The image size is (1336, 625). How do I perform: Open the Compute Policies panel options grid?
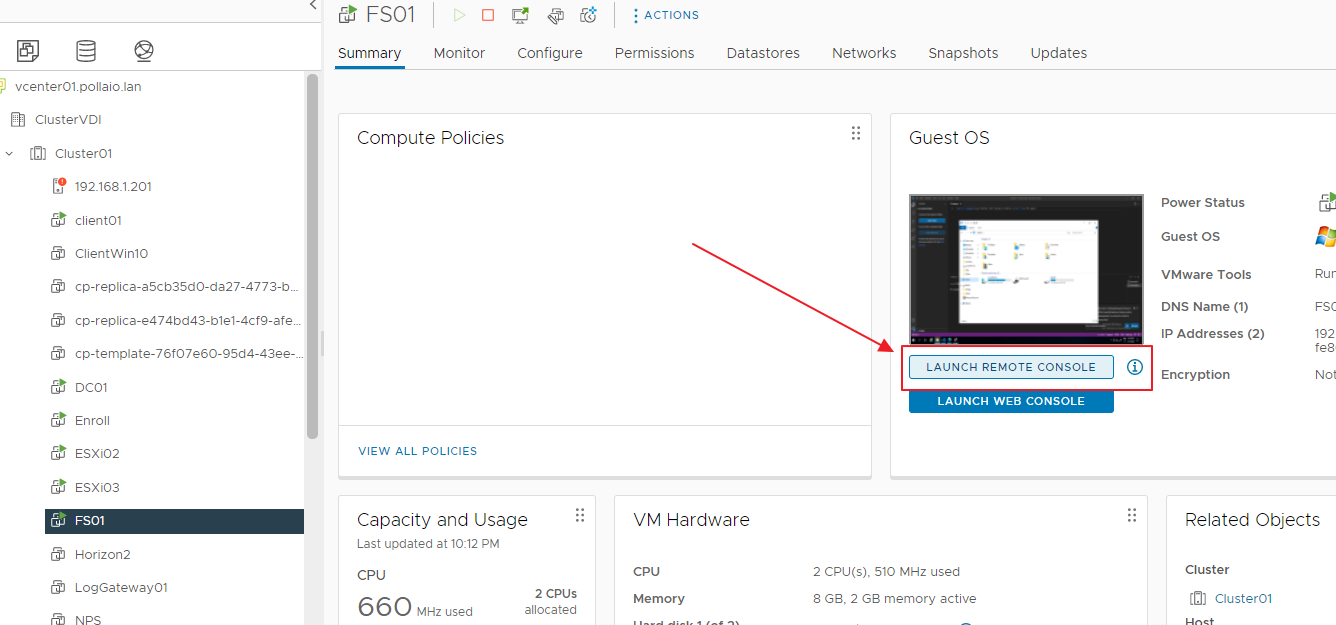click(x=856, y=132)
